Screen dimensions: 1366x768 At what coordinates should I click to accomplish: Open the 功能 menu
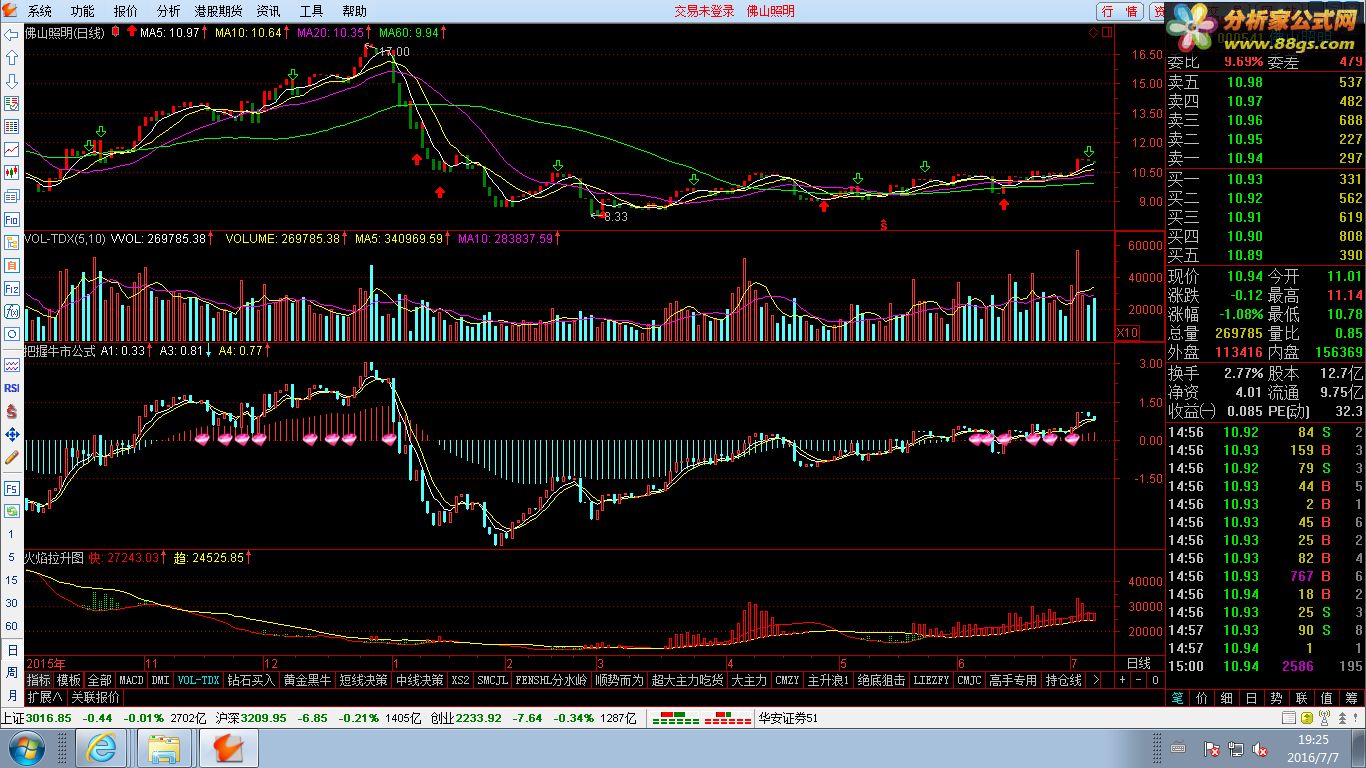(x=83, y=11)
